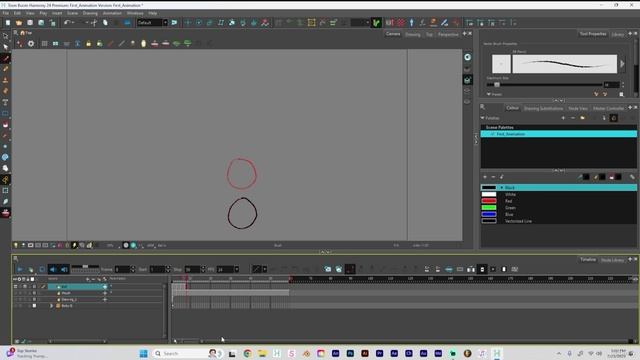This screenshot has width=640, height=360.
Task: Open the Undo history dropdown arrow
Action: (73, 23)
